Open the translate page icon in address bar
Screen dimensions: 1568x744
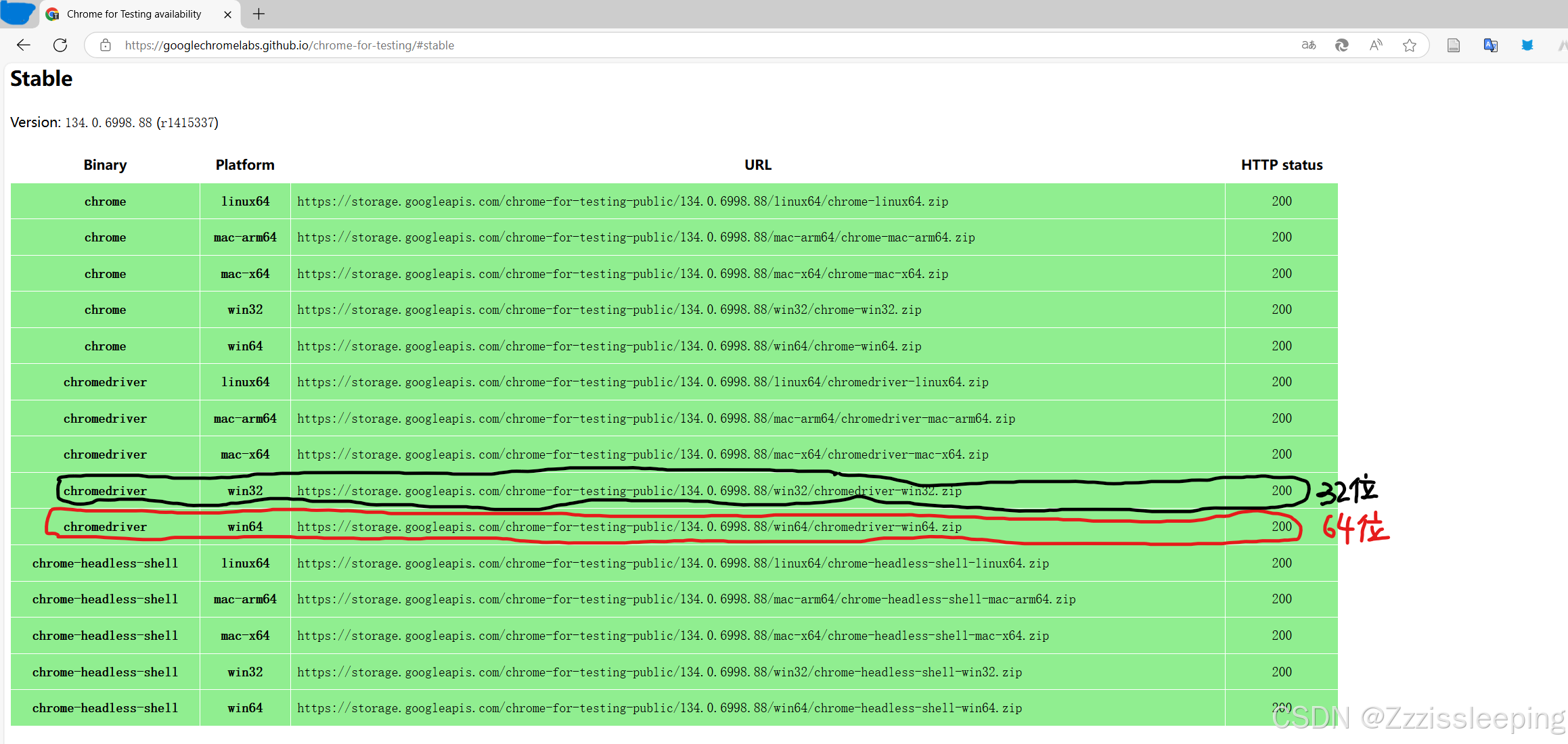(x=1308, y=45)
